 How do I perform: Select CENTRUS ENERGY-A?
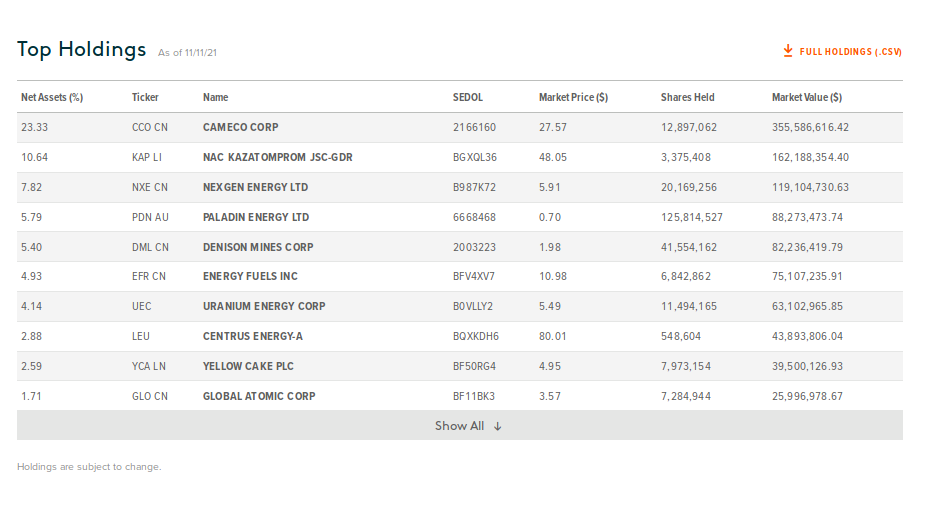click(252, 336)
